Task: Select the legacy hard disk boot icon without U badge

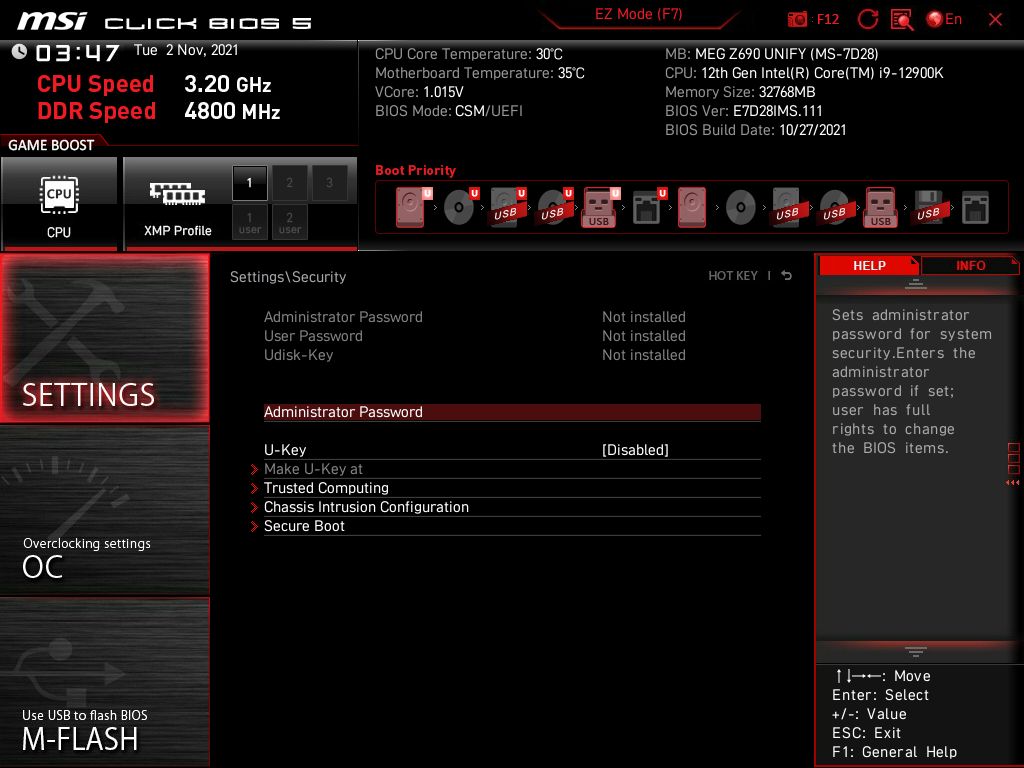Action: pyautogui.click(x=692, y=207)
